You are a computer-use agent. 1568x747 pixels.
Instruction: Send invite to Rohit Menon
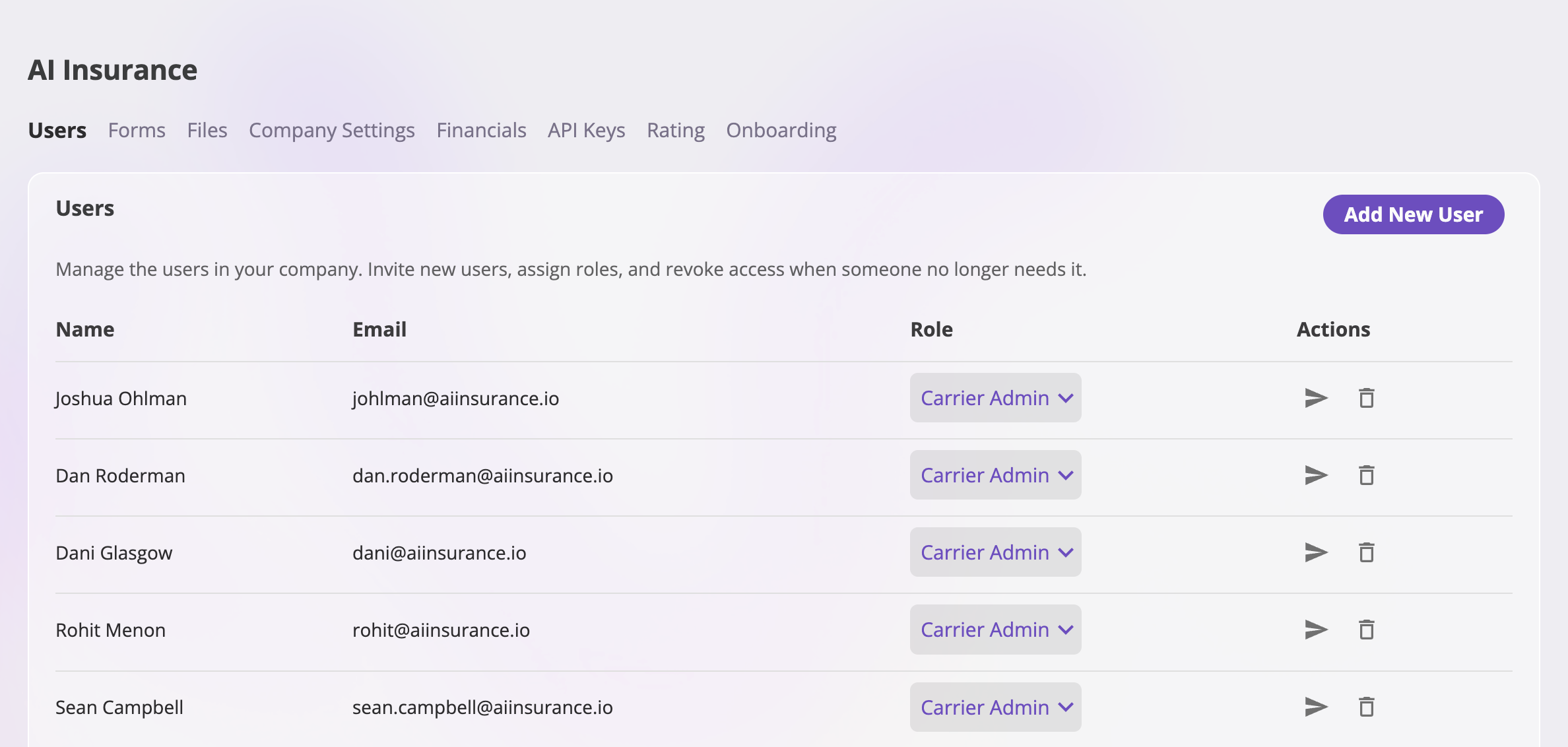point(1316,630)
